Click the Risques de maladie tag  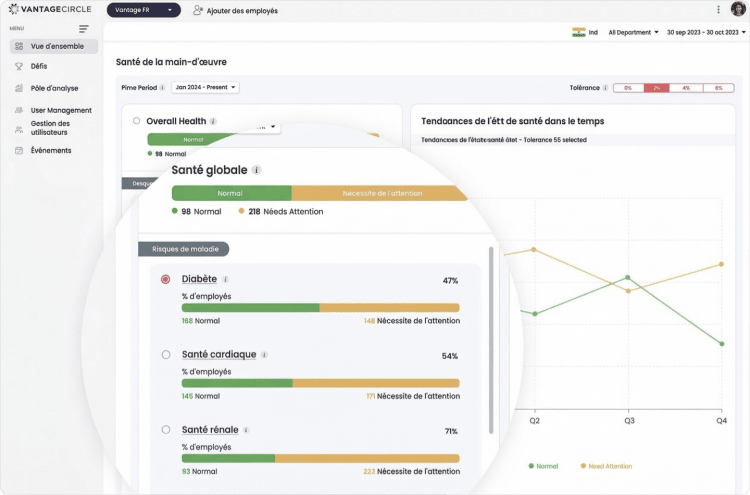(184, 249)
